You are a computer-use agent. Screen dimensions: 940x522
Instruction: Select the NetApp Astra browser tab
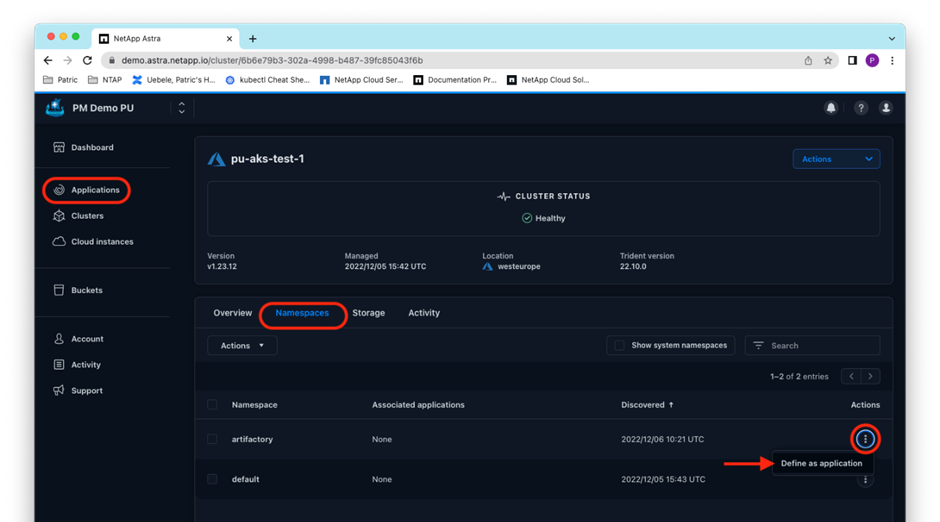166,38
